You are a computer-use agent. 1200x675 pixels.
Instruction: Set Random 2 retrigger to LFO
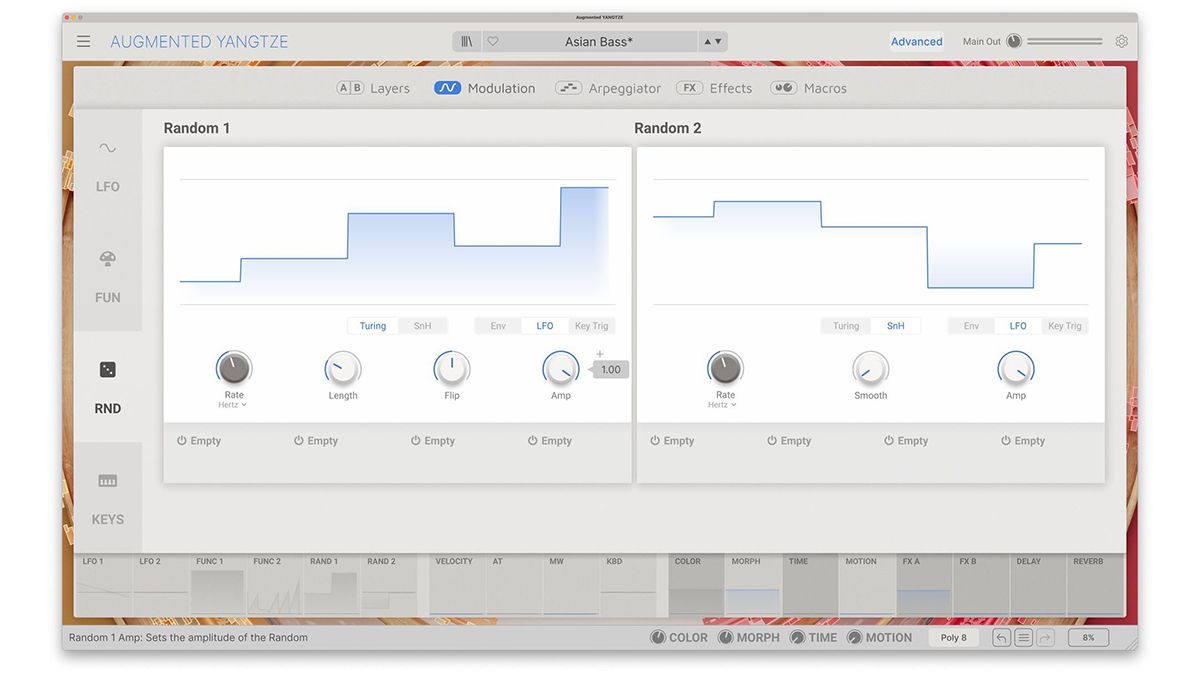(x=1018, y=326)
